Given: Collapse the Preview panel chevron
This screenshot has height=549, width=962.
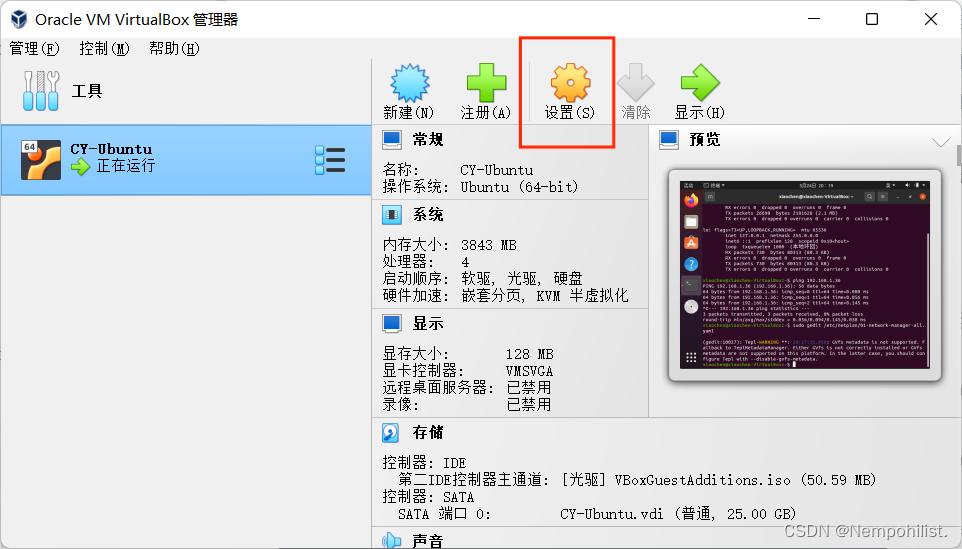Looking at the screenshot, I should [x=941, y=142].
